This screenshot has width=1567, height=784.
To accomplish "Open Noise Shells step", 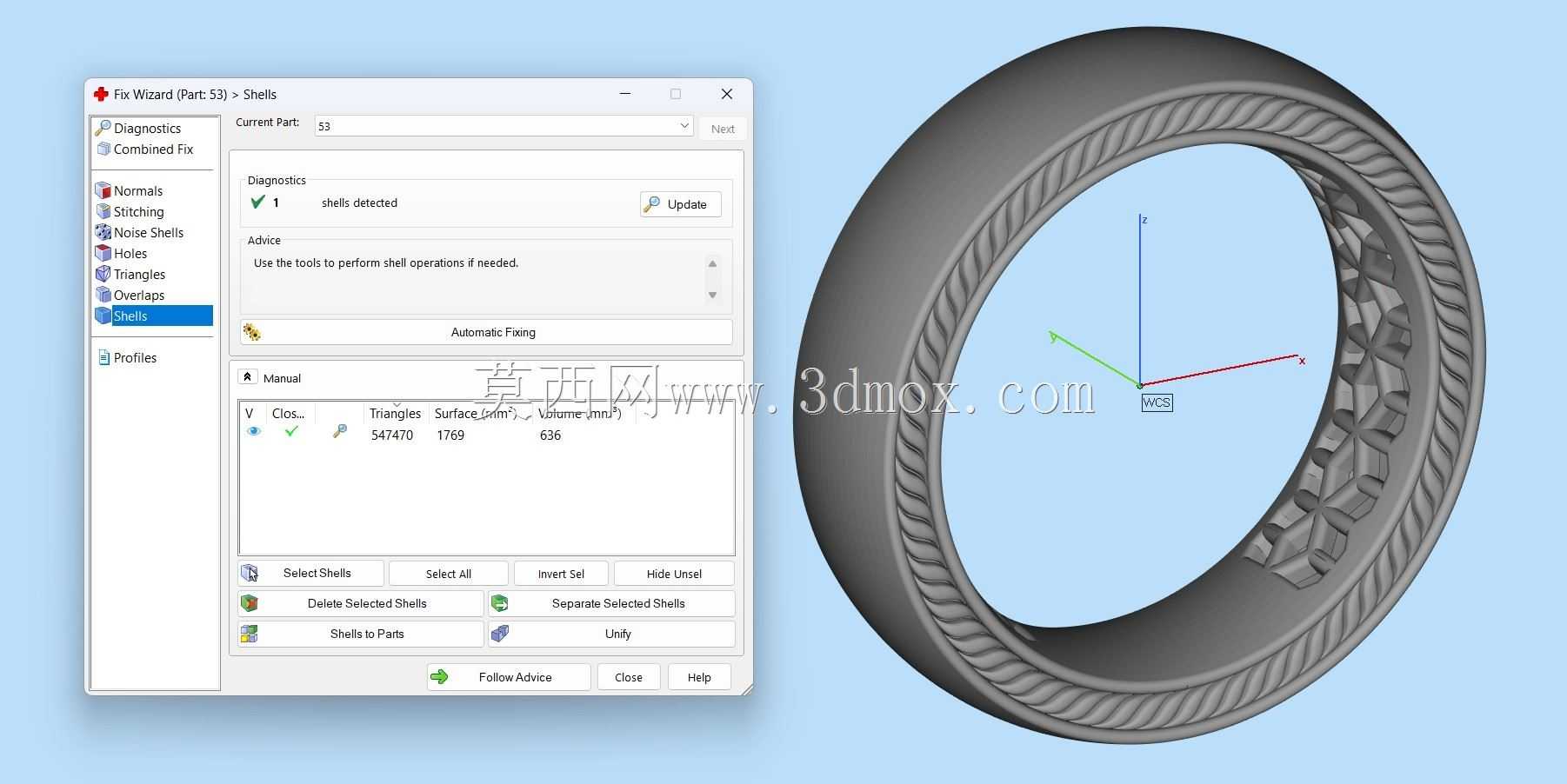I will (149, 233).
